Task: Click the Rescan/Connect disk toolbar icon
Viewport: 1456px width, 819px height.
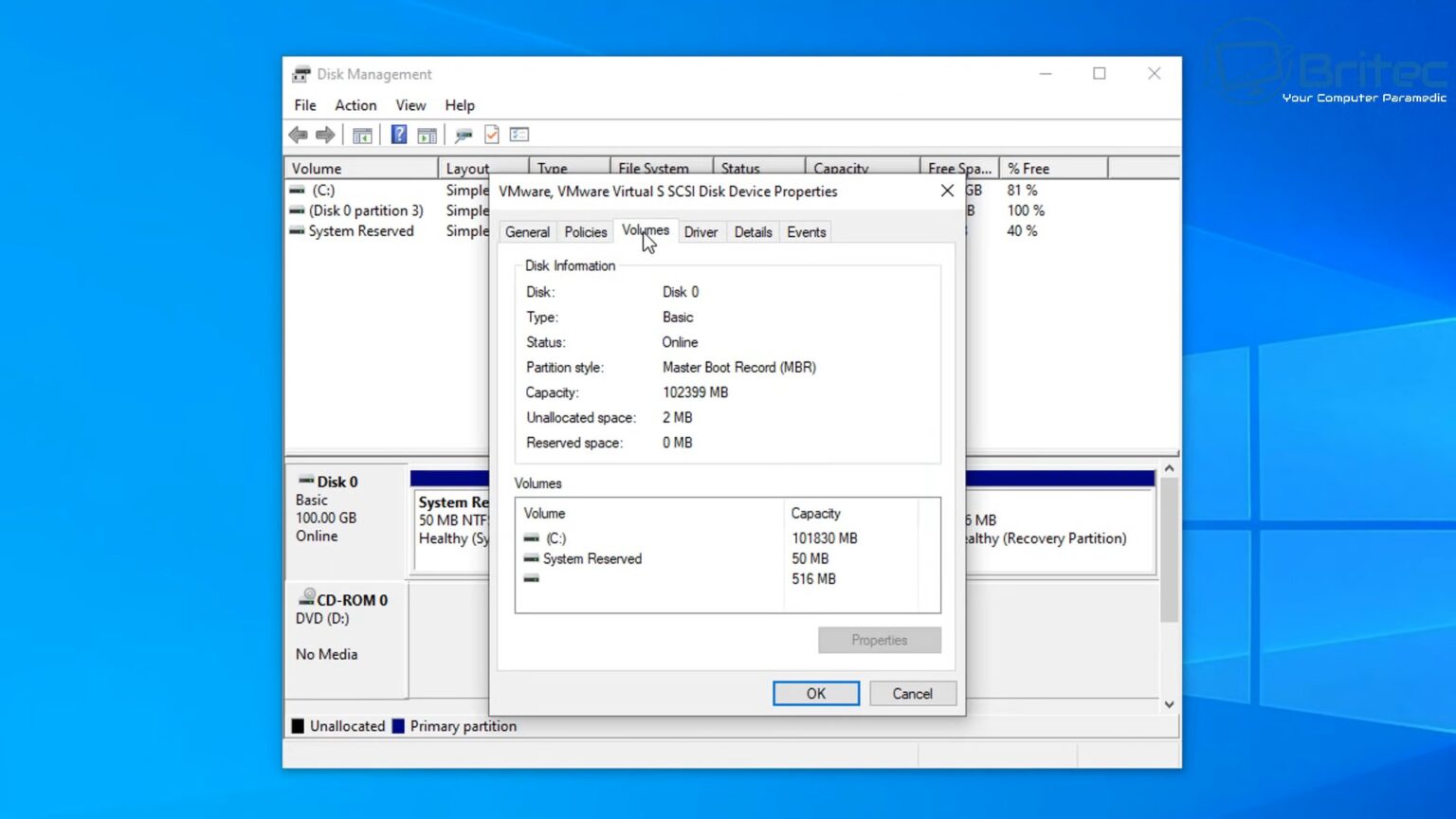Action: (464, 135)
